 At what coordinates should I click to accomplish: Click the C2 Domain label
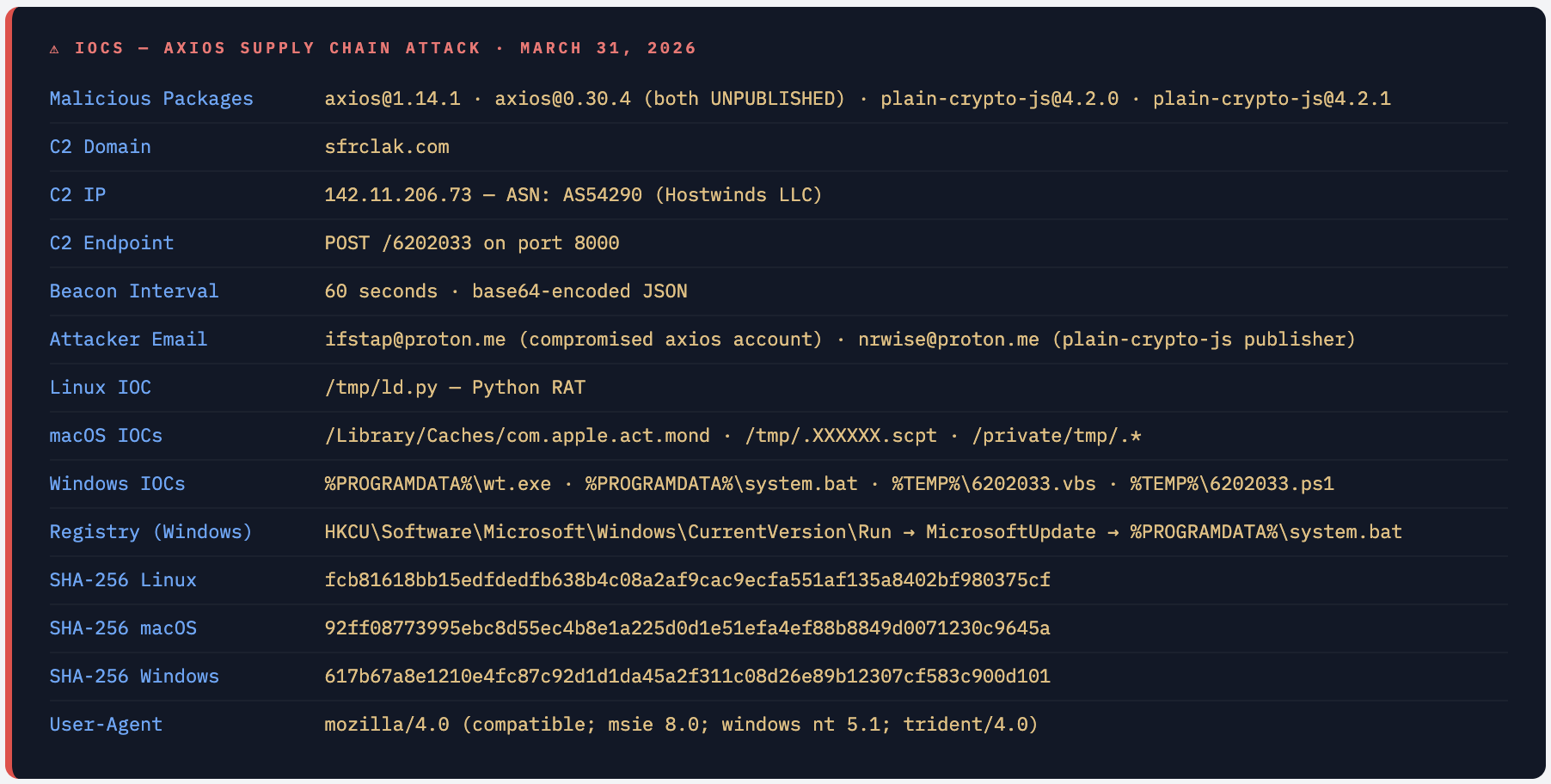pyautogui.click(x=100, y=146)
